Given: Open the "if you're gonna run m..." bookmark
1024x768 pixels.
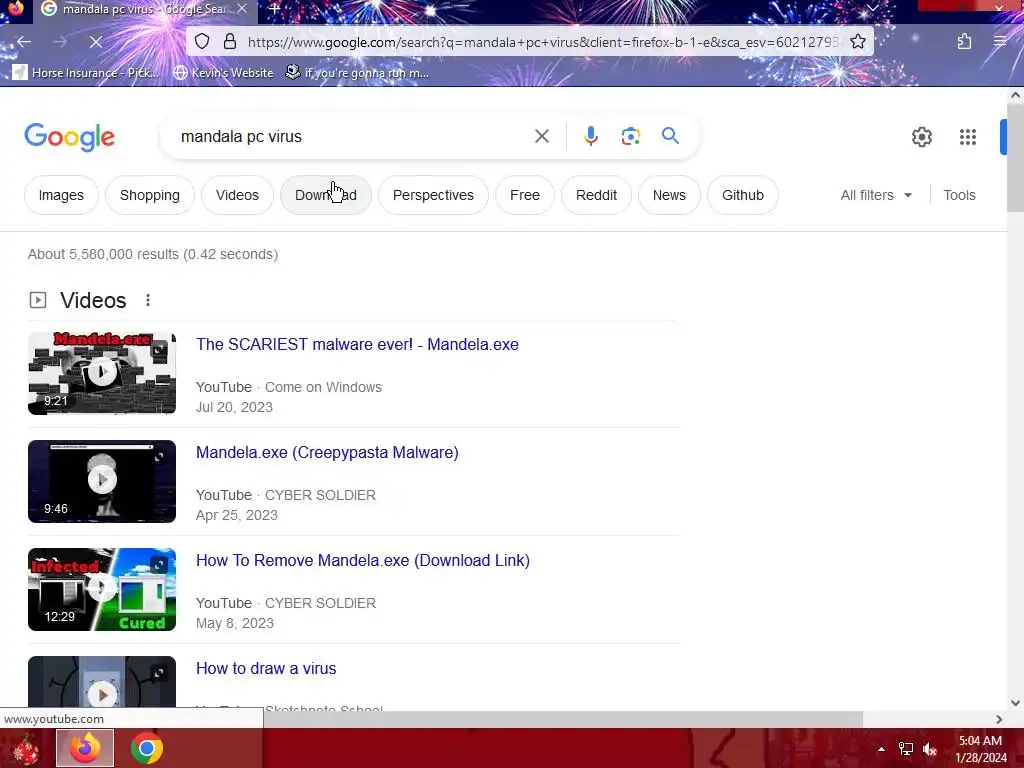Looking at the screenshot, I should (357, 72).
